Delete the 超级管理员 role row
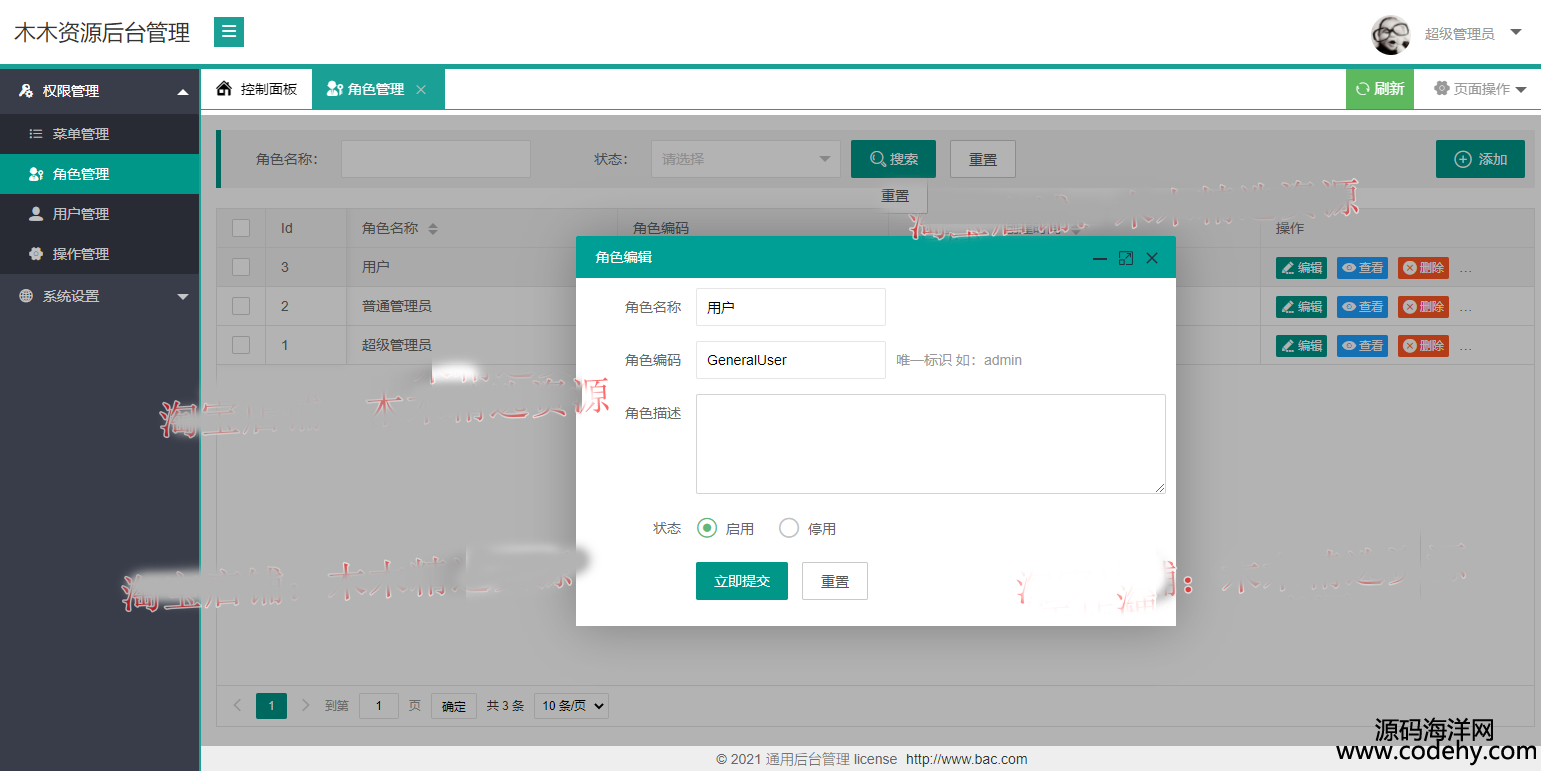Image resolution: width=1541 pixels, height=771 pixels. [x=1423, y=346]
